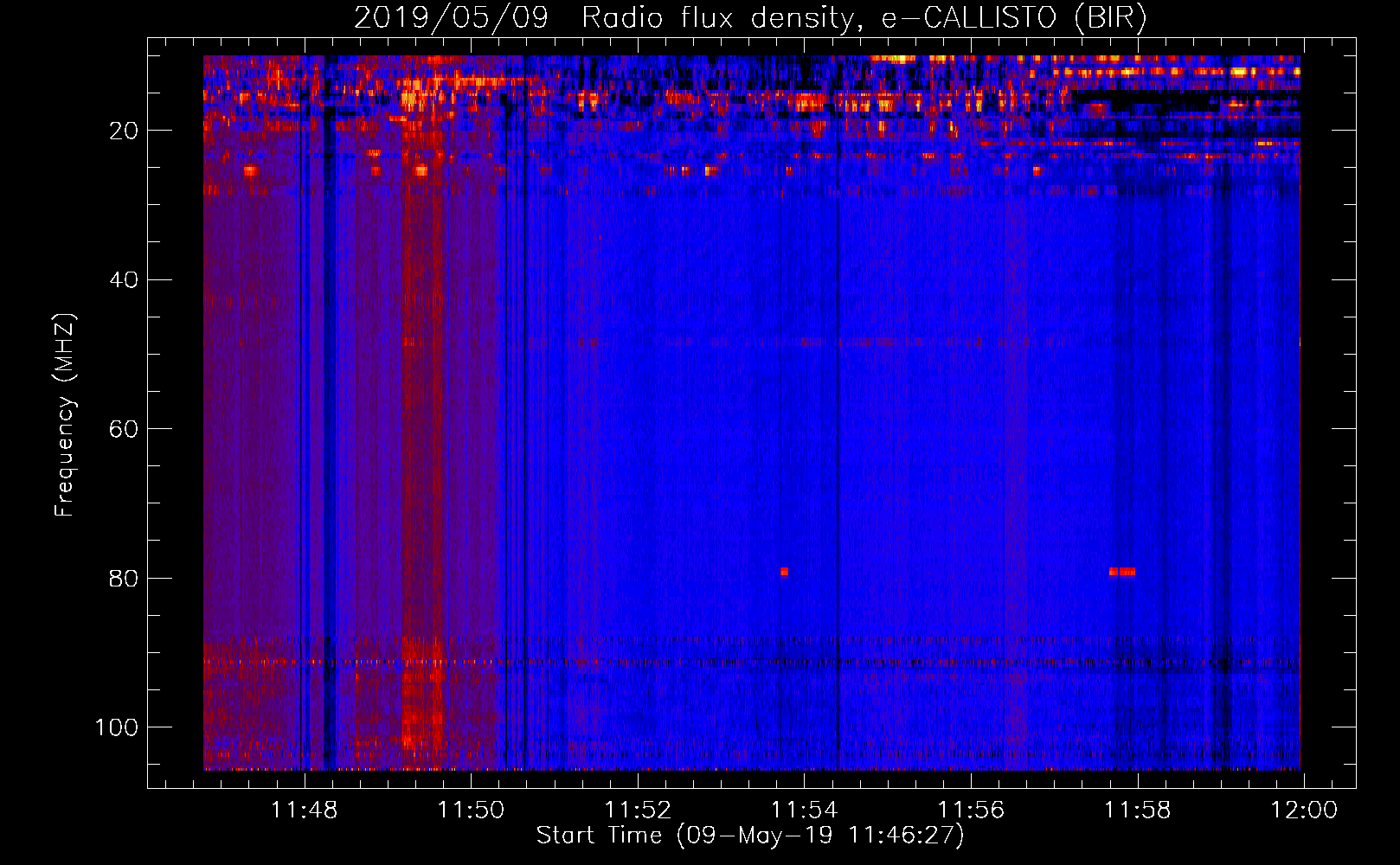Viewport: 1400px width, 865px height.
Task: Click the '12:00' time tick label
Action: (x=1304, y=811)
